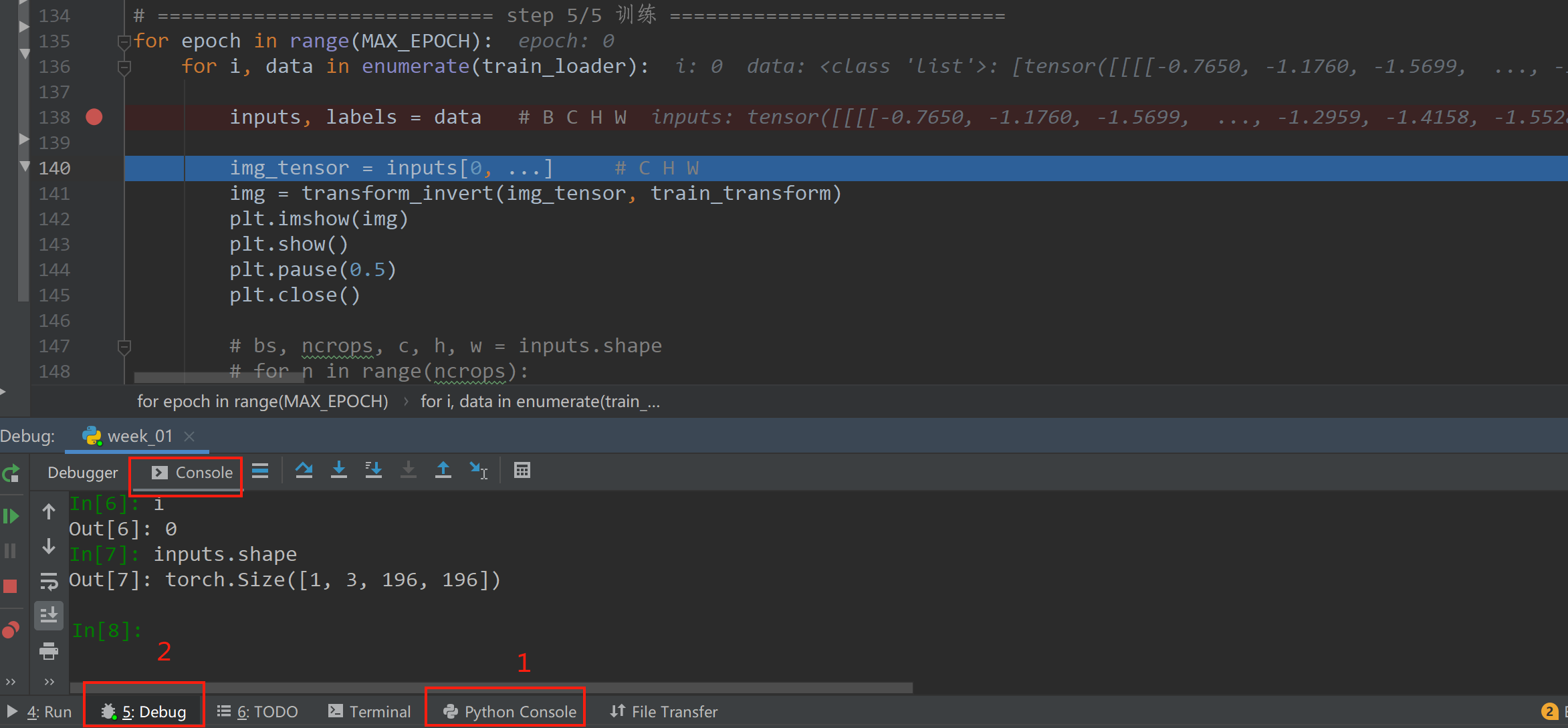
Task: Rerun the week_01 debug session
Action: pyautogui.click(x=11, y=473)
